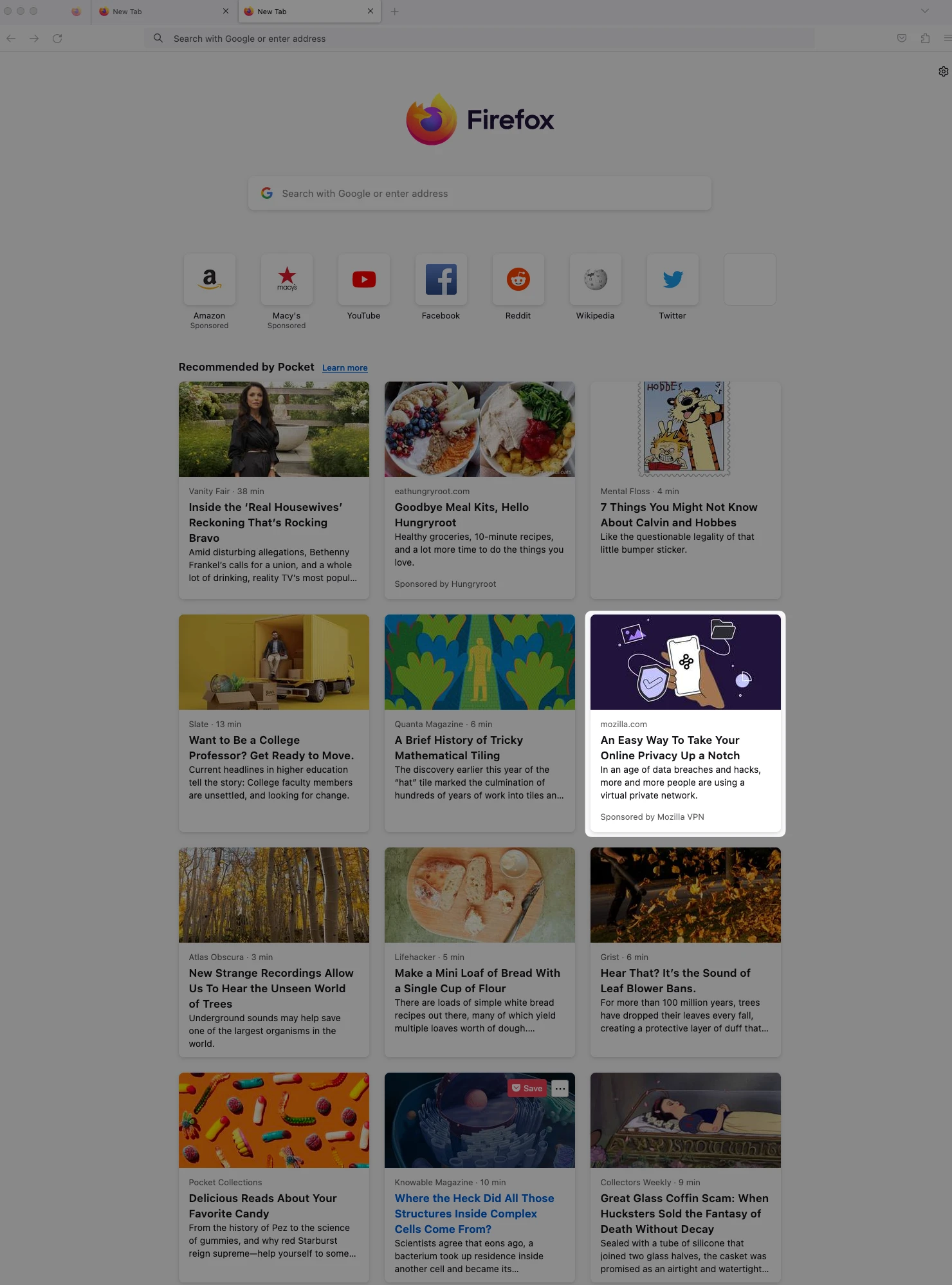
Task: Click the center Google search box
Action: pos(480,193)
